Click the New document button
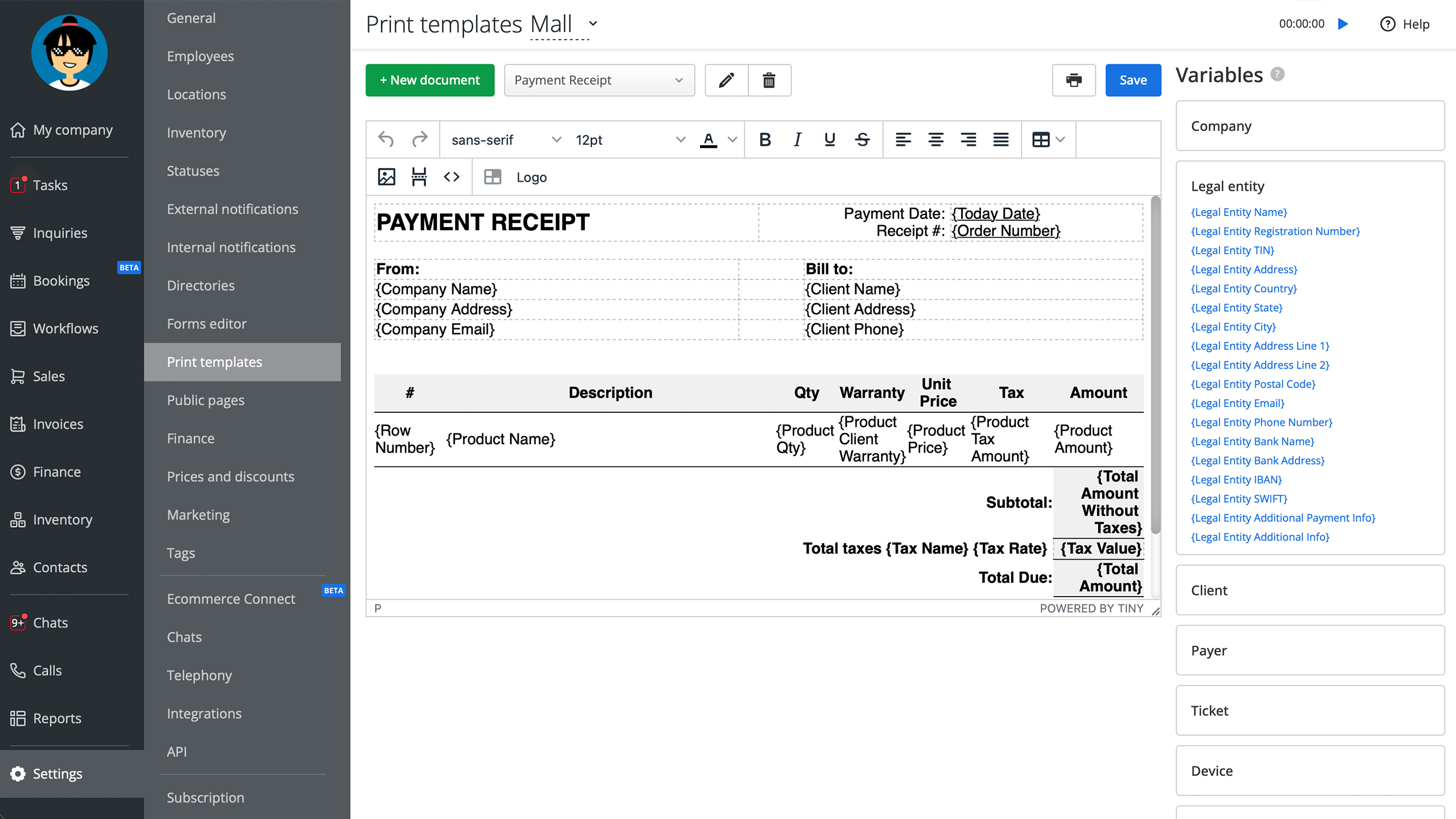 coord(429,80)
